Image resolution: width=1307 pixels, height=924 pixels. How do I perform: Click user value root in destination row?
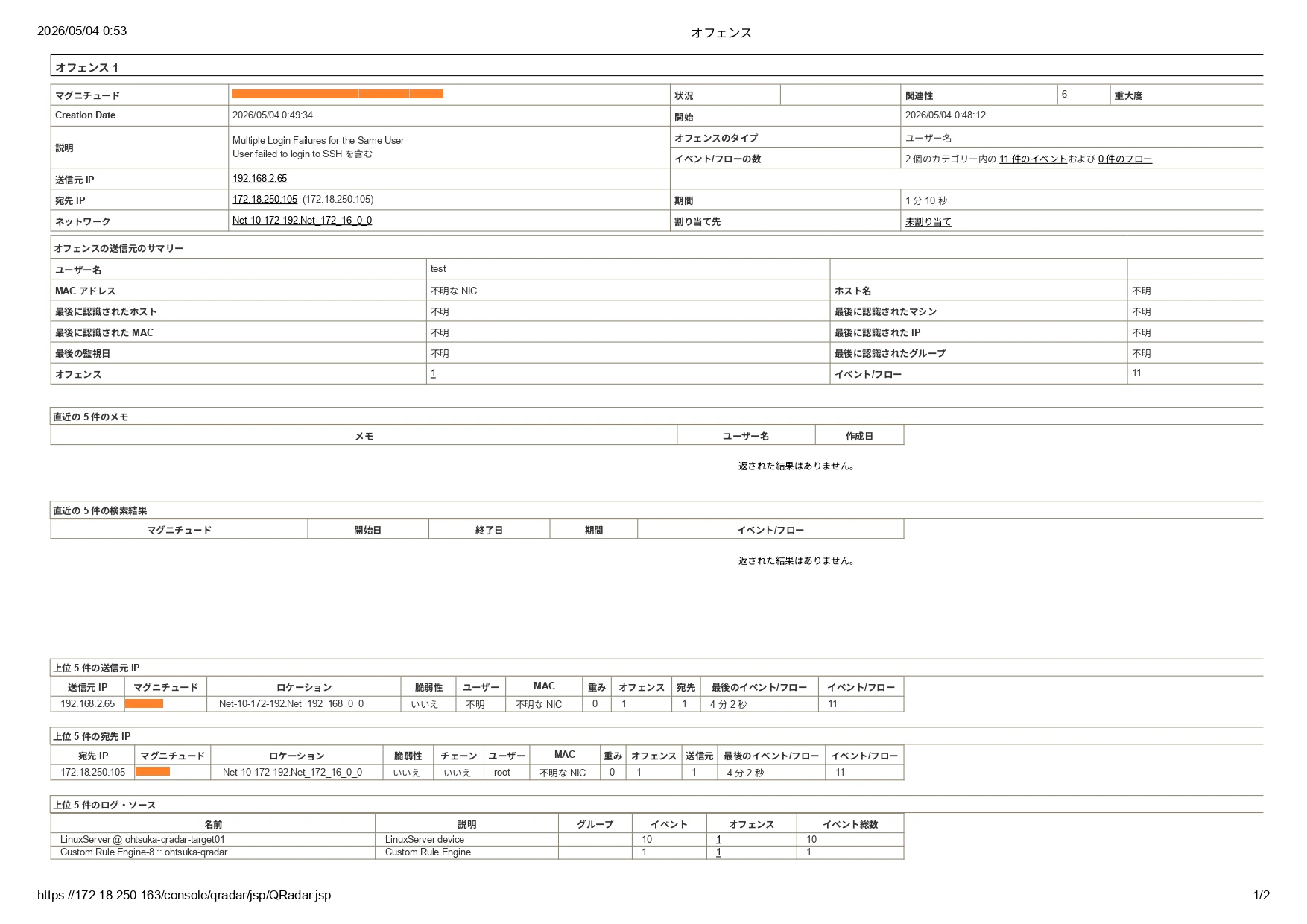(x=502, y=773)
